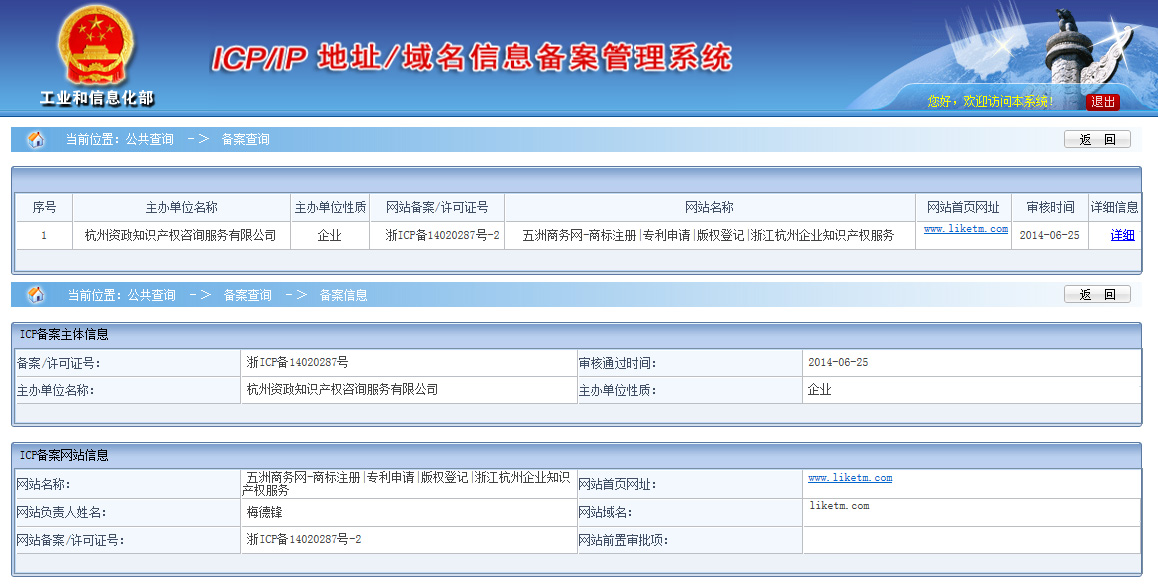Click 审核通过时间 label
Image resolution: width=1158 pixels, height=585 pixels.
tap(617, 363)
